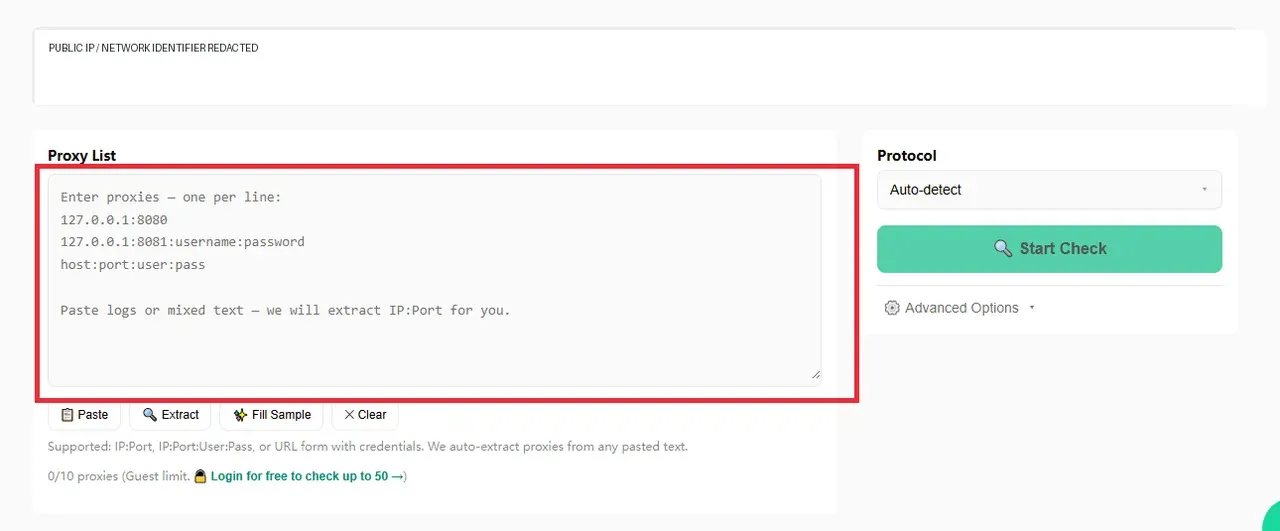
Task: Click the sparkle icon on Fill Sample
Action: tap(240, 415)
